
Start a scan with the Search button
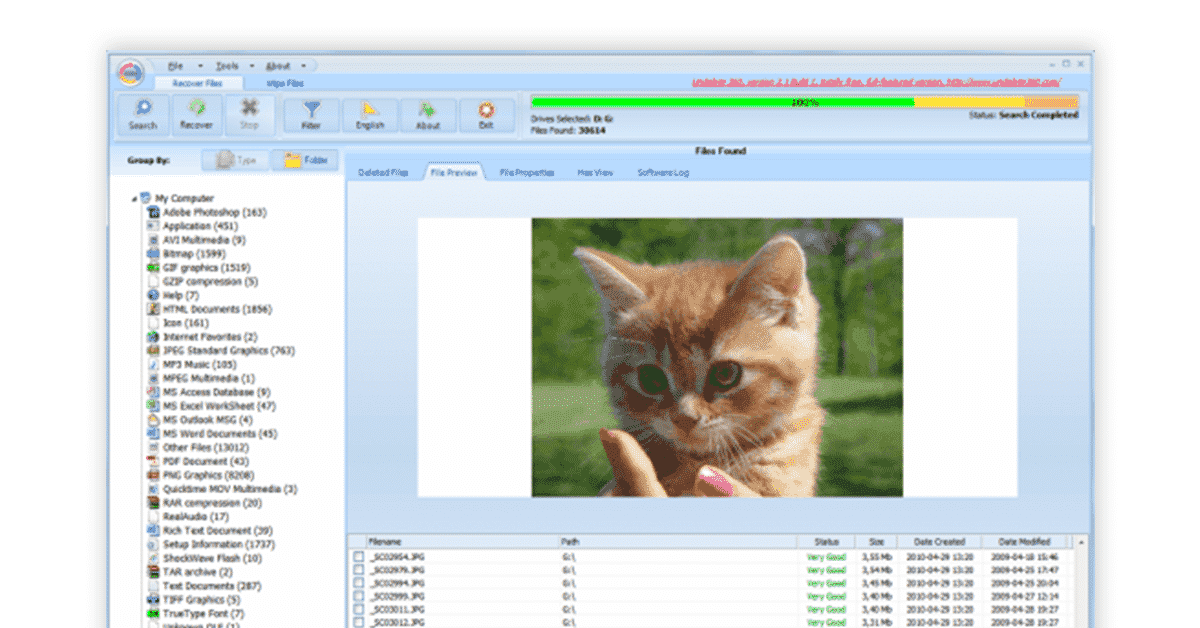(143, 115)
